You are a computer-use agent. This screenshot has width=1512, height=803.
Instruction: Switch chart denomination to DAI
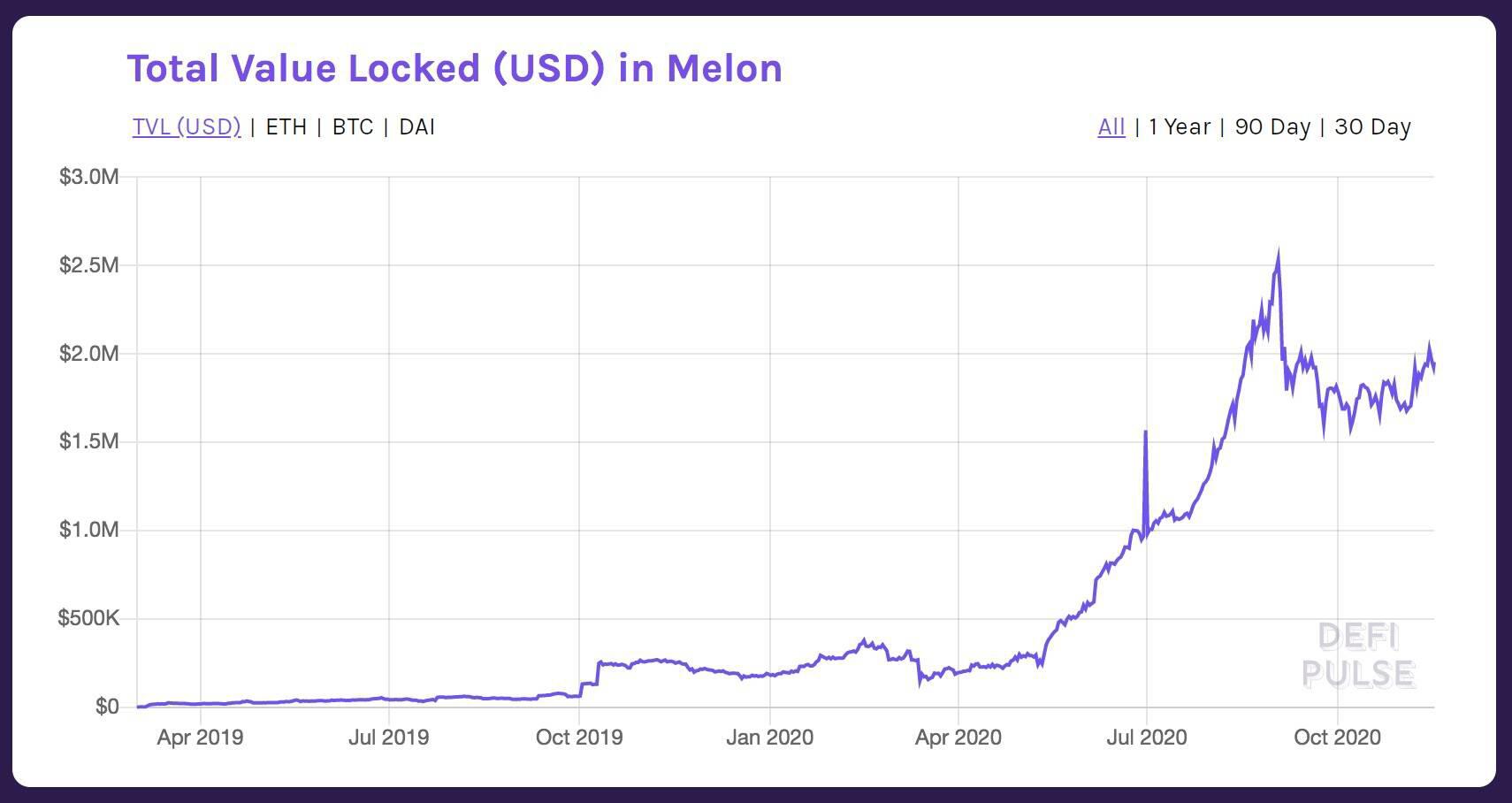[416, 126]
